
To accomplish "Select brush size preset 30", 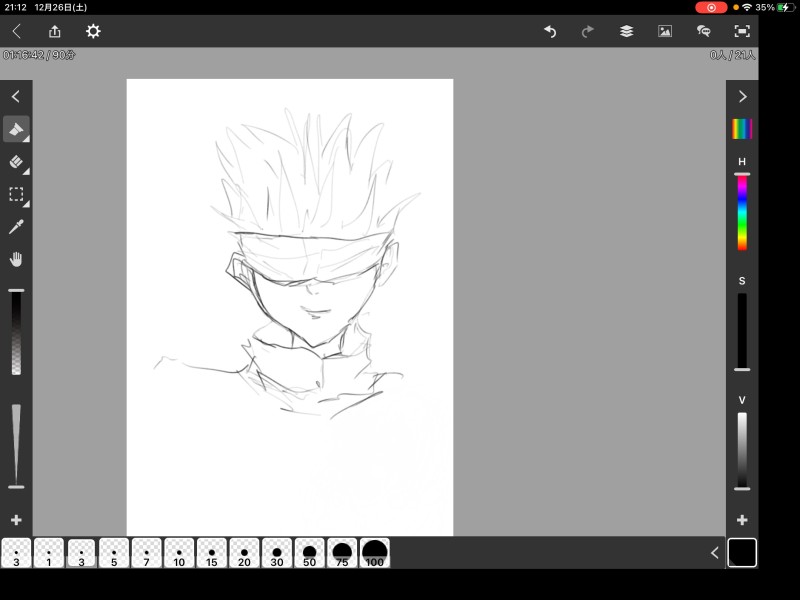I will (277, 553).
